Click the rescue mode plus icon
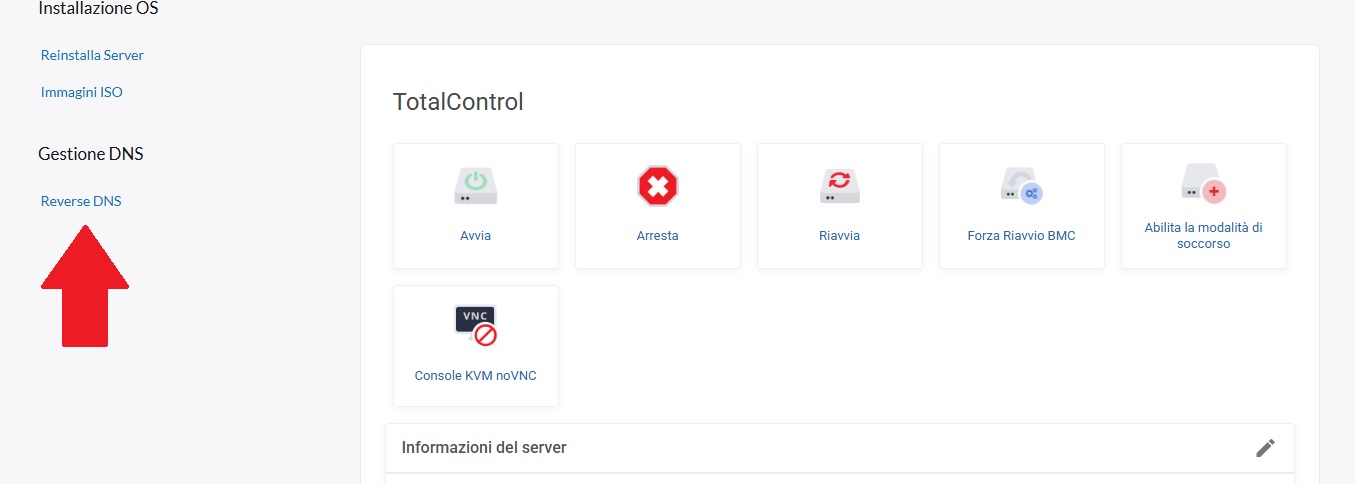Viewport: 1355px width, 484px height. 1203,185
